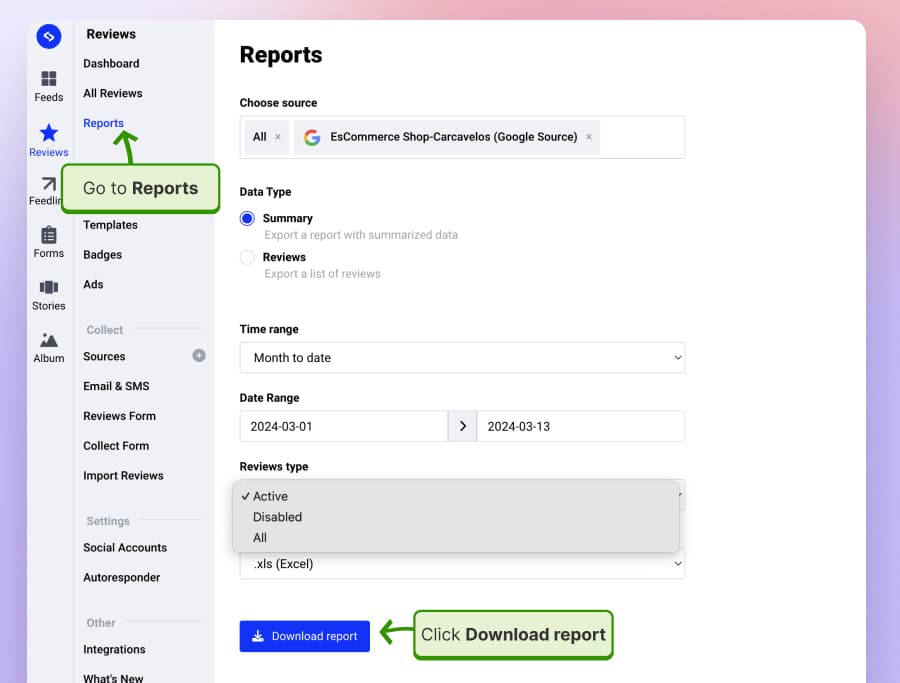Click the Download report button

pyautogui.click(x=305, y=636)
